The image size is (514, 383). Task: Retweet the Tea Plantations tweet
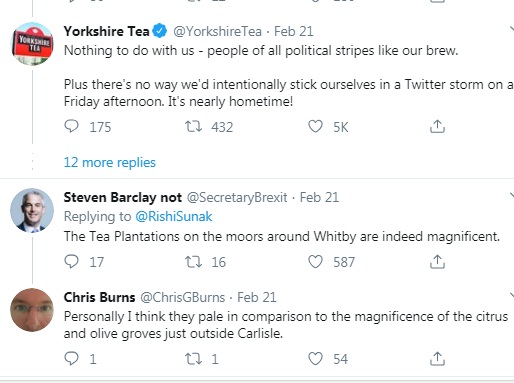(x=193, y=262)
